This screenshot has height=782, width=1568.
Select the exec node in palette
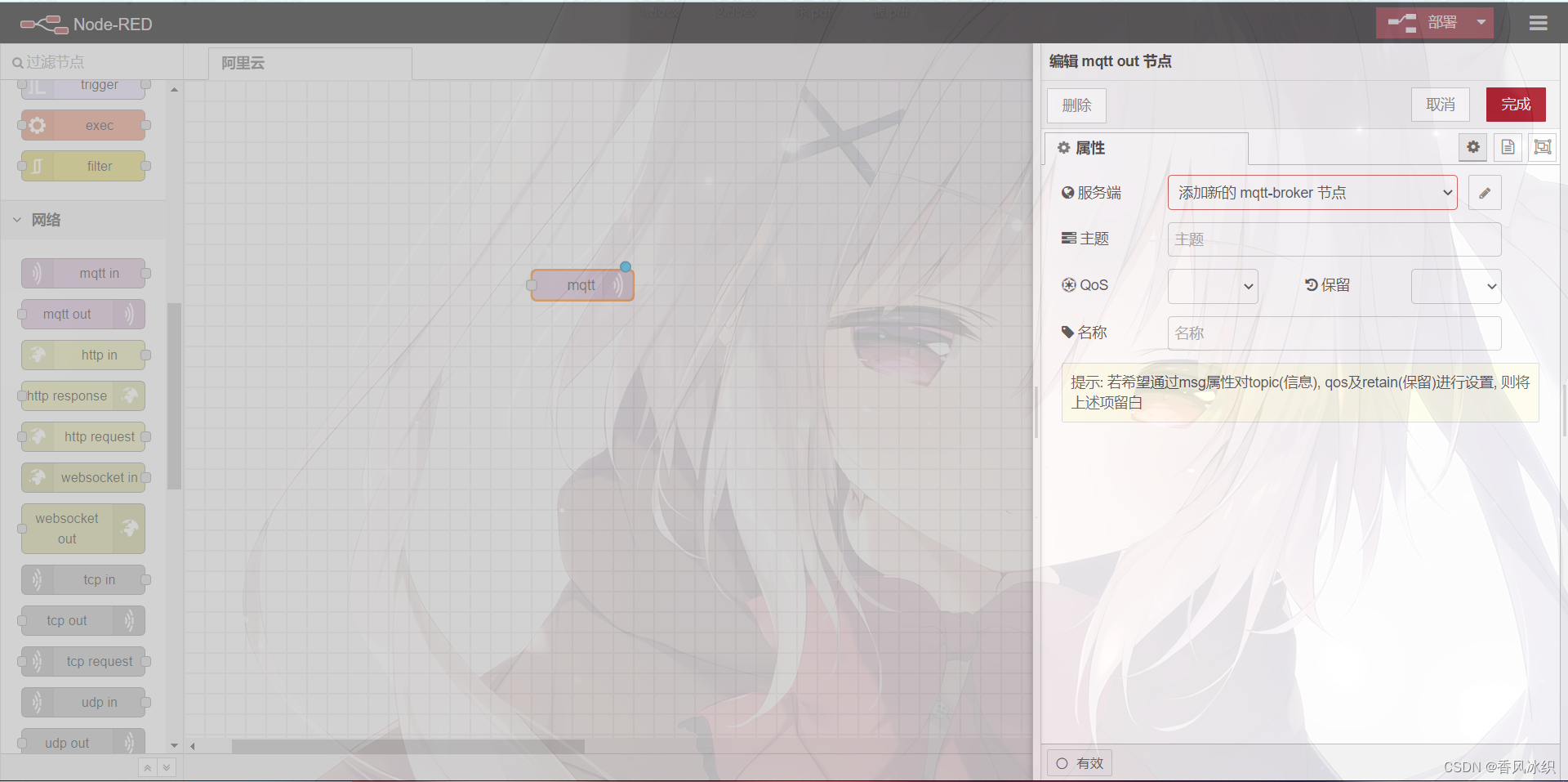83,125
